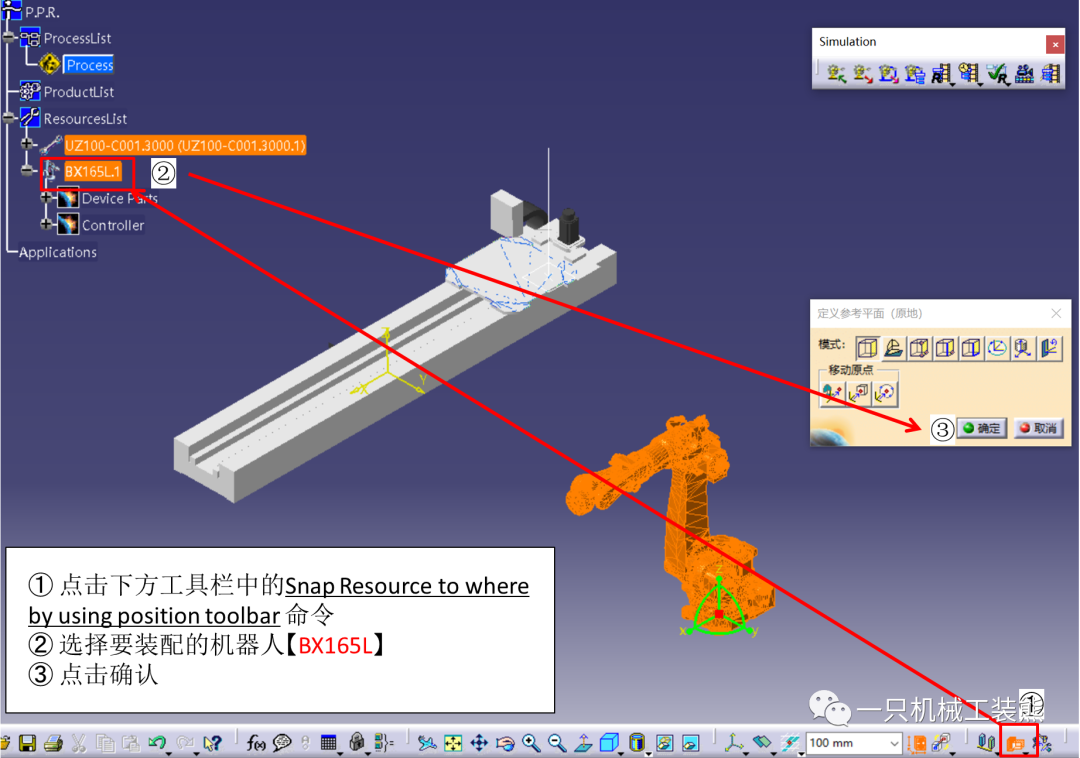Click the axis system icon
This screenshot has height=758, width=1080.
[734, 742]
